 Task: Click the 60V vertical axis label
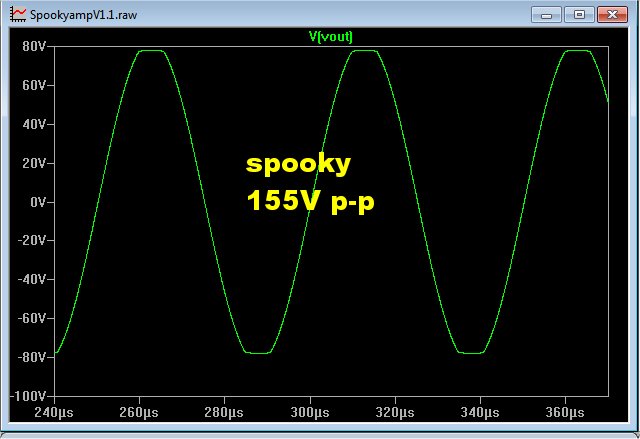pyautogui.click(x=34, y=85)
